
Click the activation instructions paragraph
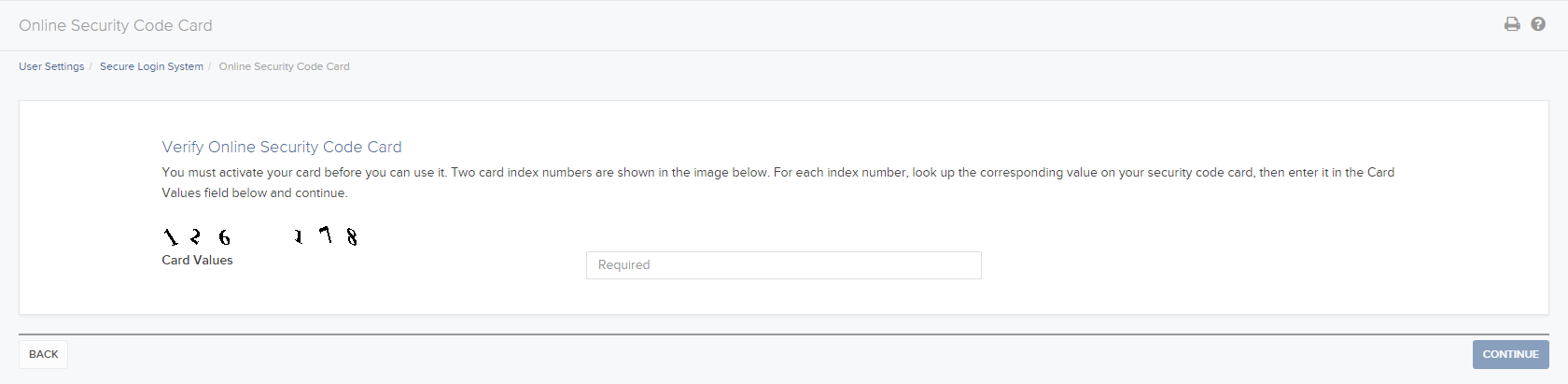[778, 182]
